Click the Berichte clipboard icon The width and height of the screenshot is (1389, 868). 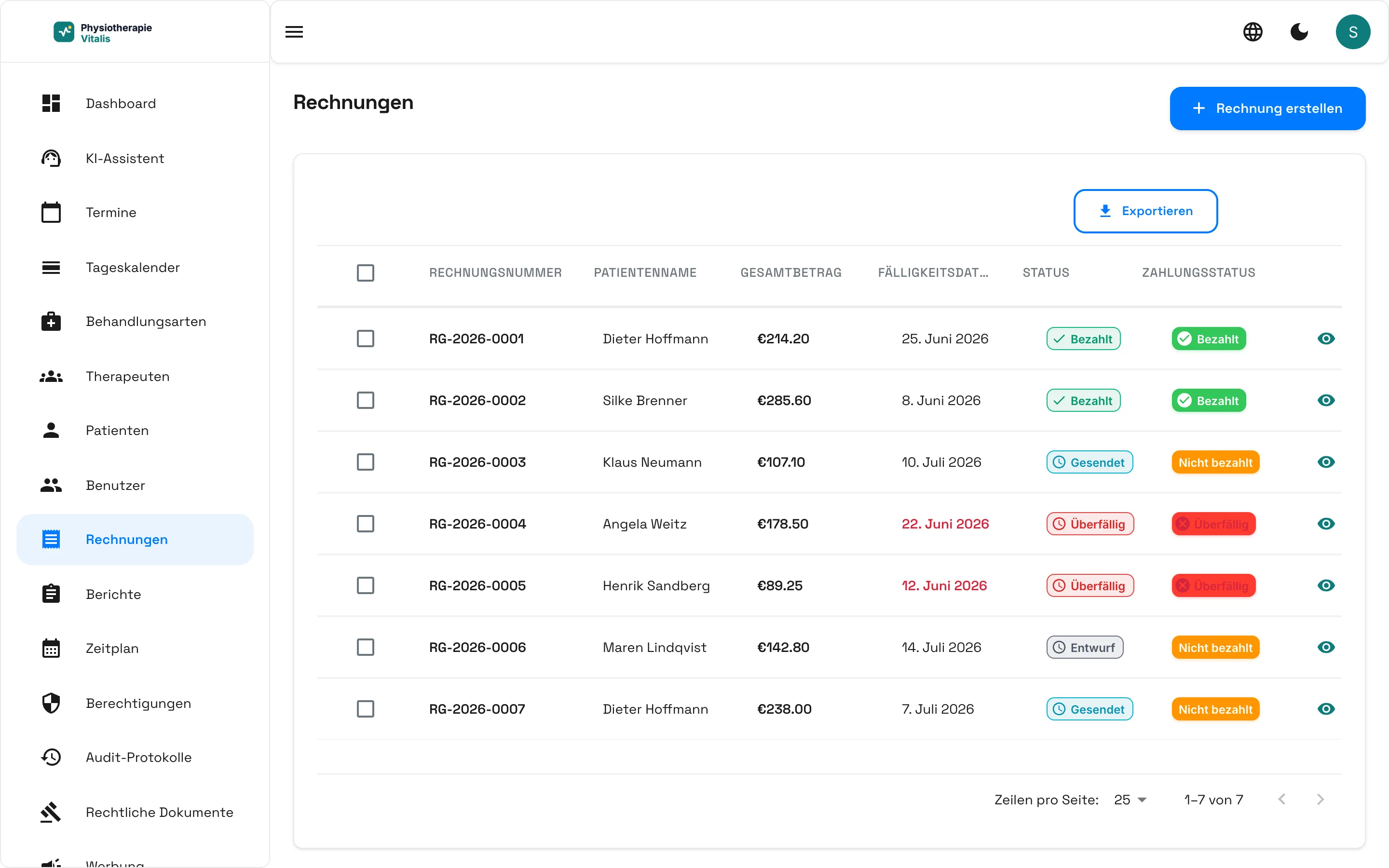51,594
